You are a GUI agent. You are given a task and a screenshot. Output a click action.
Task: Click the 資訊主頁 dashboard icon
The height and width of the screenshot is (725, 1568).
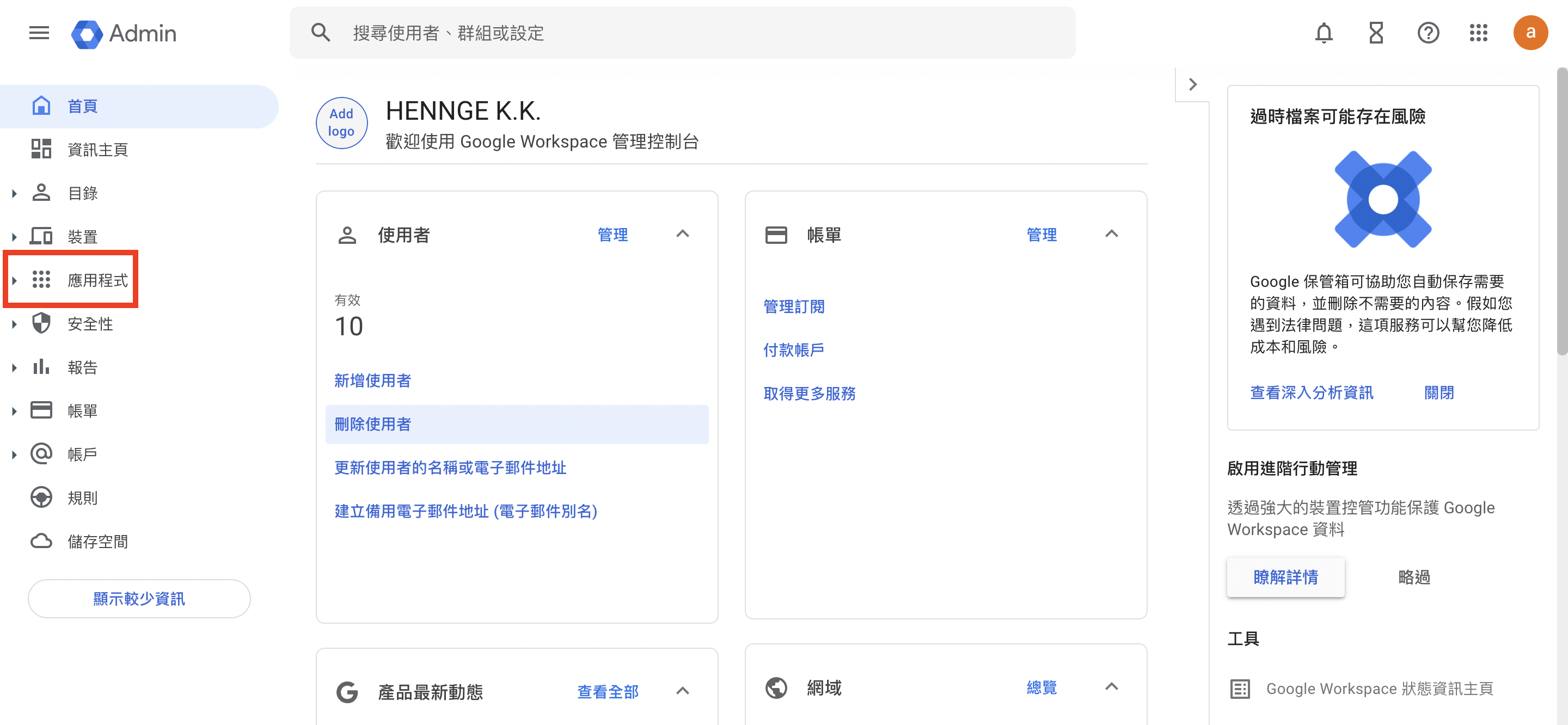[41, 149]
